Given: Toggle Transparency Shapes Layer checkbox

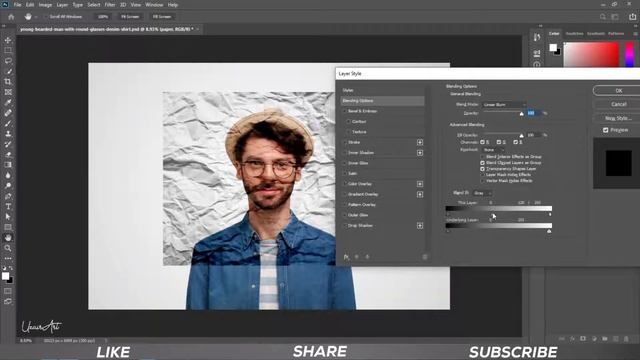Looking at the screenshot, I should [482, 169].
